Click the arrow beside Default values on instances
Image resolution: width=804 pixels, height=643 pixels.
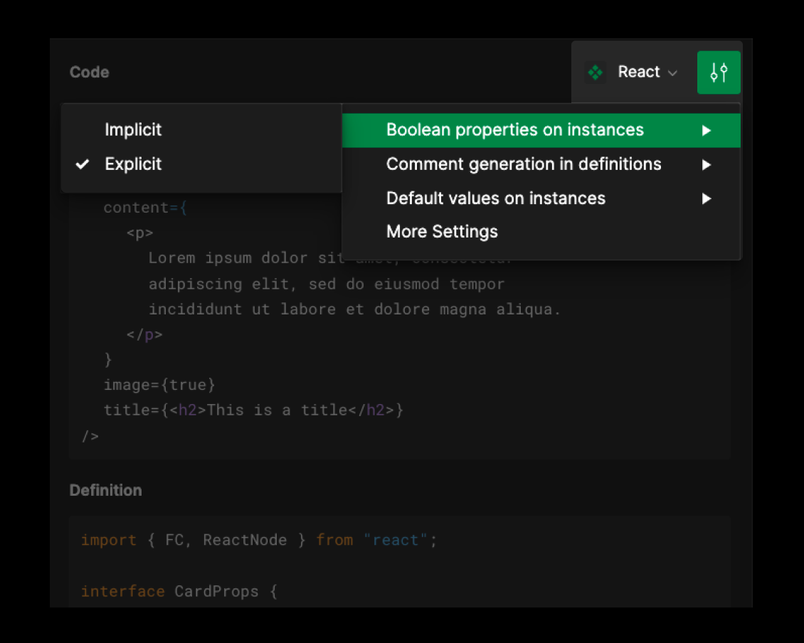[707, 198]
